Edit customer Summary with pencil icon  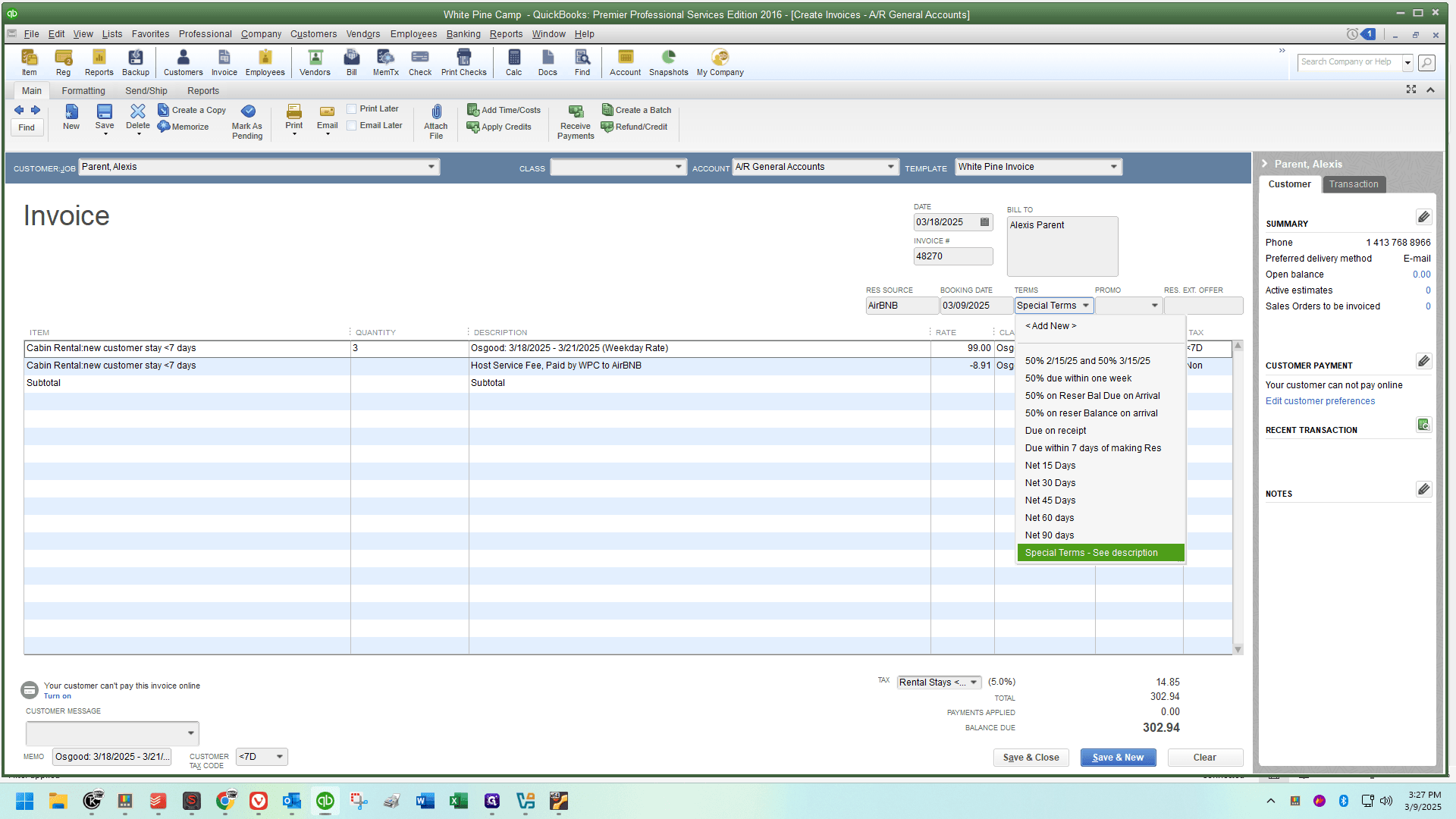1423,218
